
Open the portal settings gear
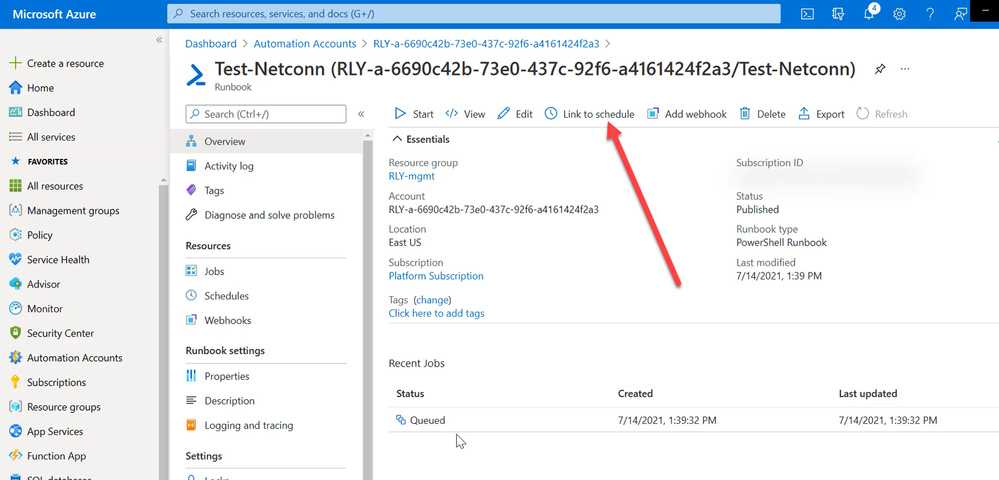tap(899, 14)
